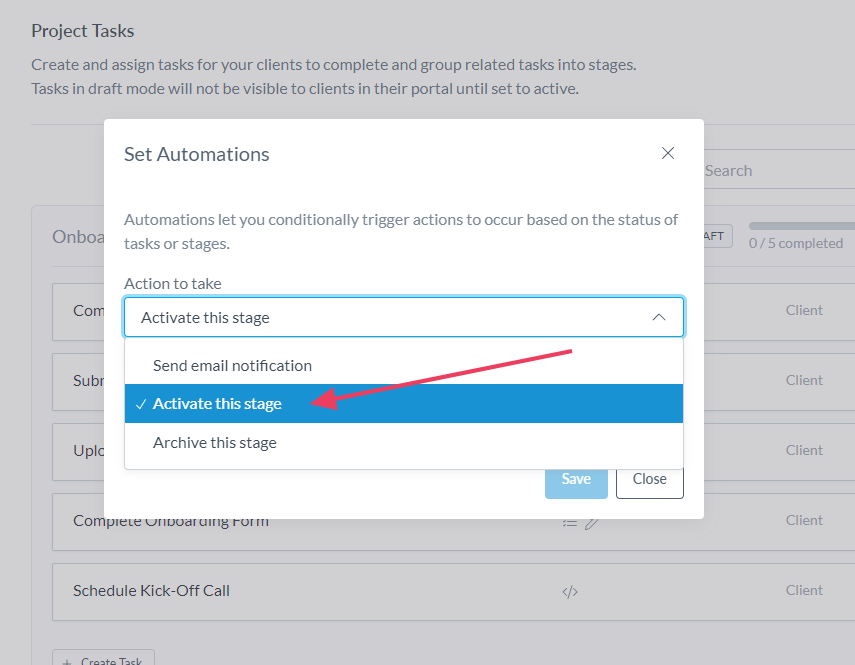The height and width of the screenshot is (665, 855).
Task: Click the DRAFT status badge
Action: [717, 236]
